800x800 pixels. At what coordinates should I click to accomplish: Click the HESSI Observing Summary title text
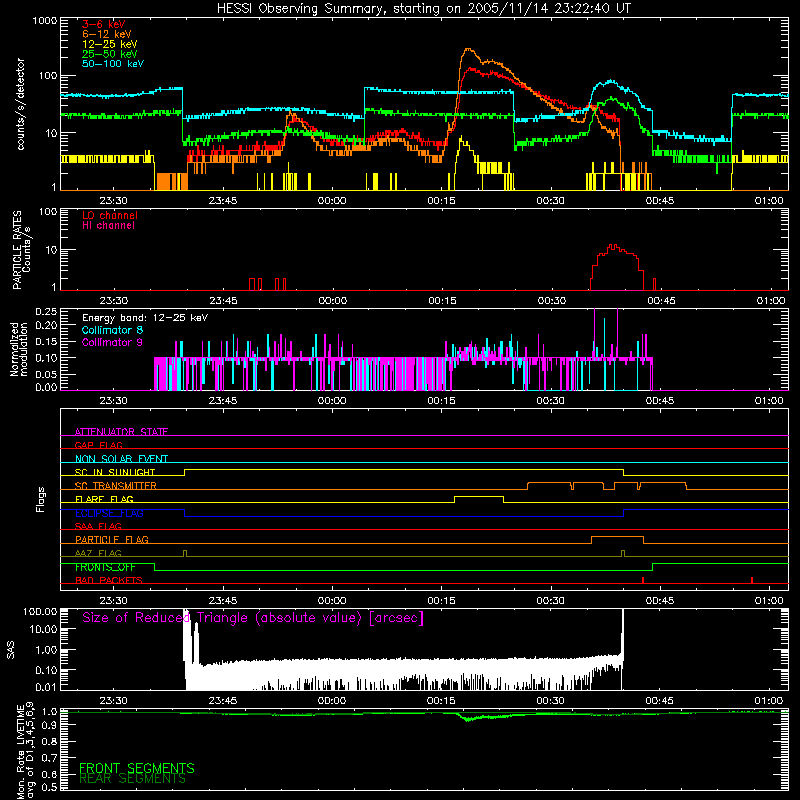(423, 9)
